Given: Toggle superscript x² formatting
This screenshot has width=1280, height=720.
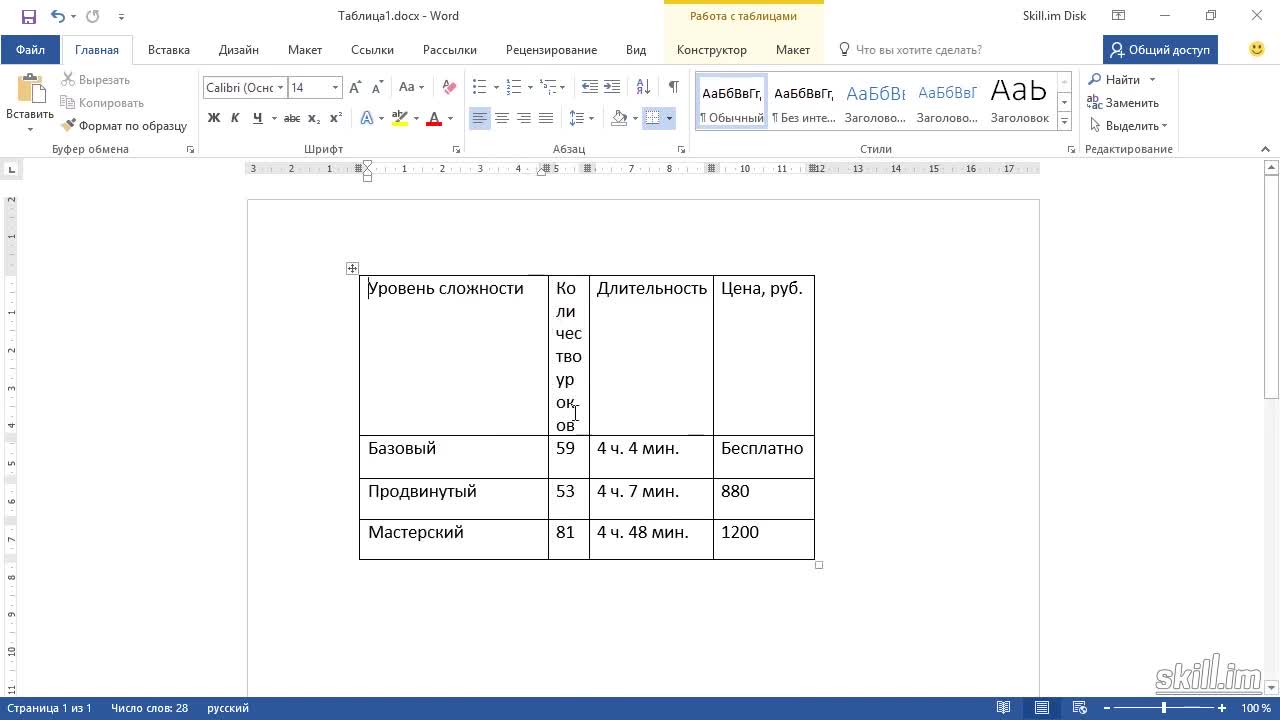Looking at the screenshot, I should (336, 118).
